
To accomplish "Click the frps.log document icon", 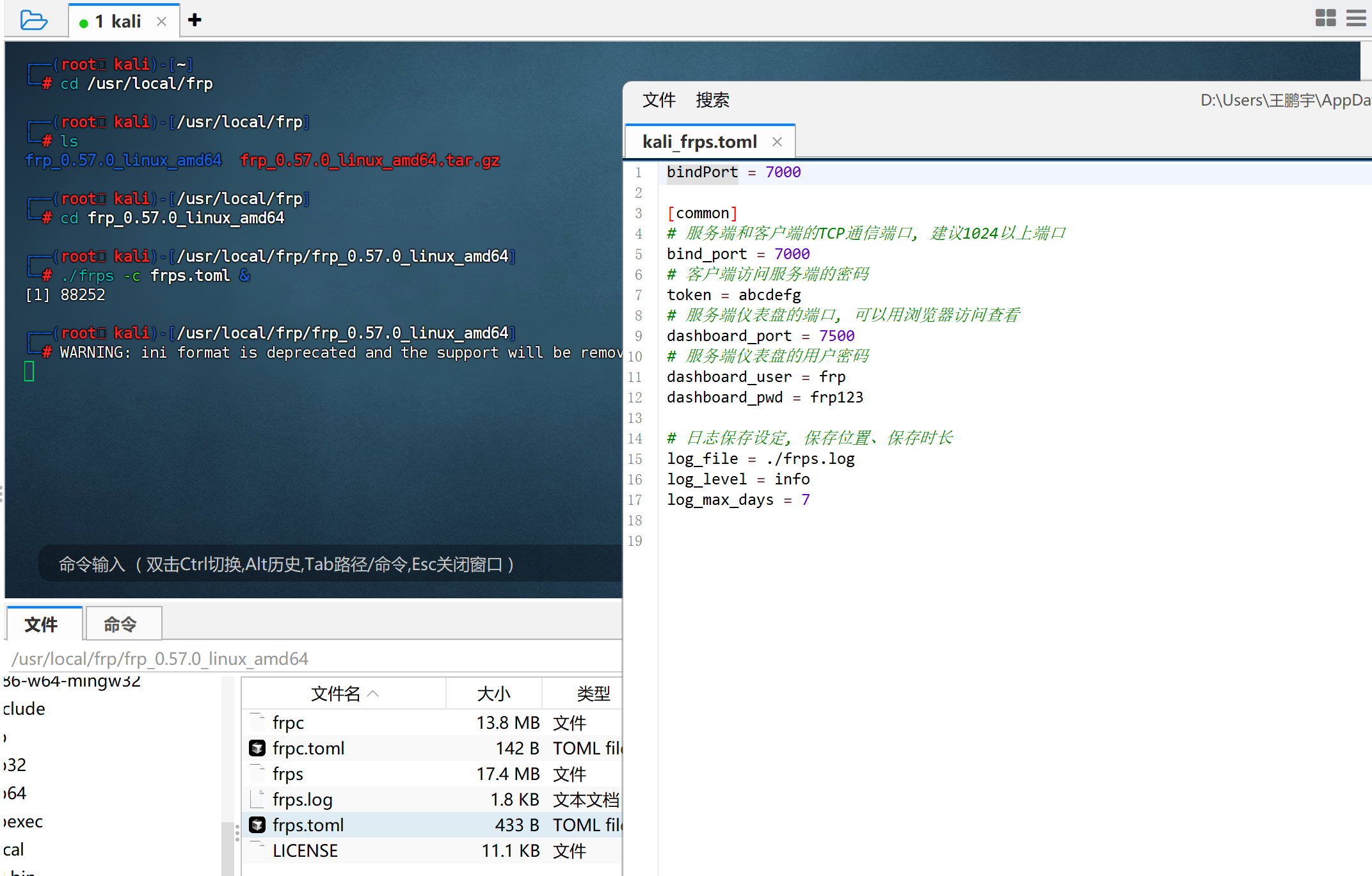I will 257,799.
